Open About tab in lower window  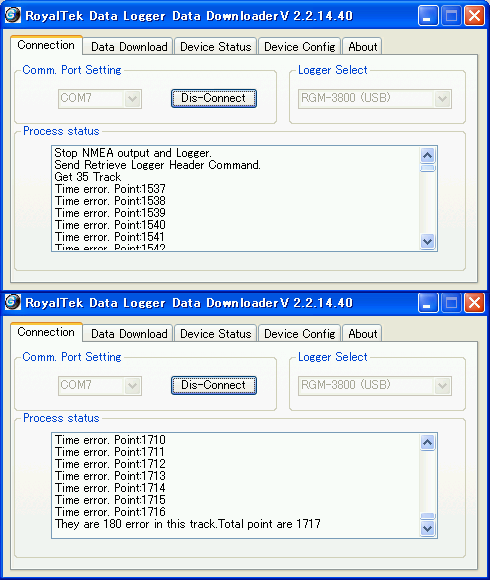pos(362,334)
